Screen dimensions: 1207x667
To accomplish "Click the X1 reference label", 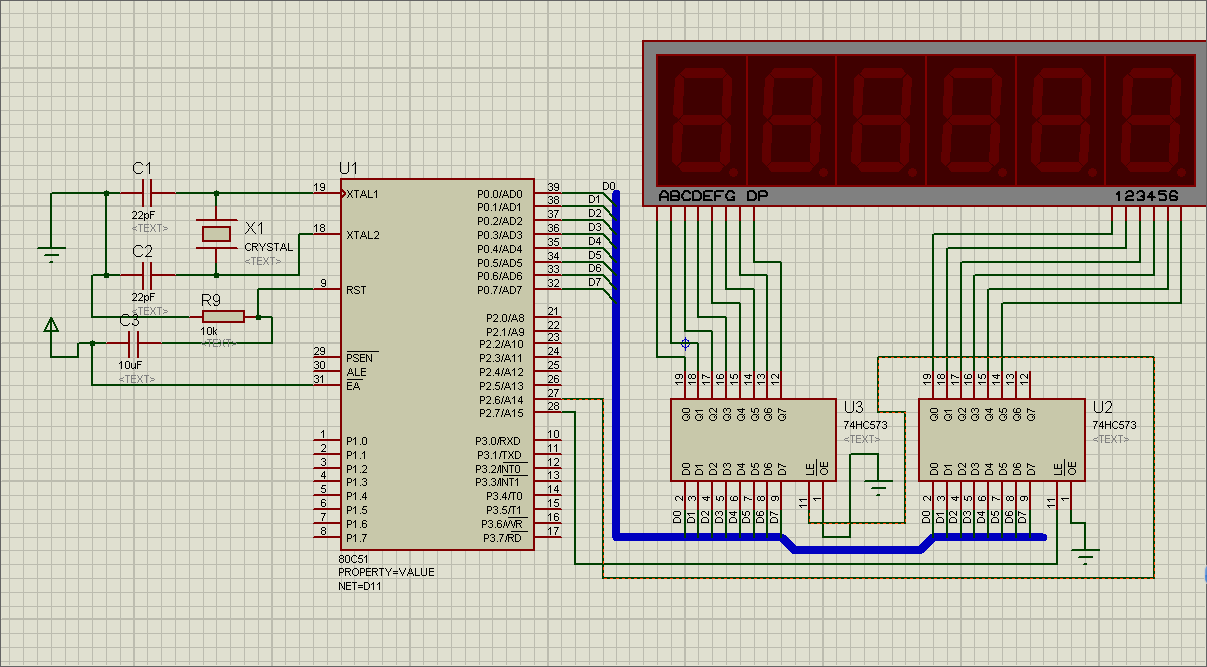I will click(x=255, y=228).
